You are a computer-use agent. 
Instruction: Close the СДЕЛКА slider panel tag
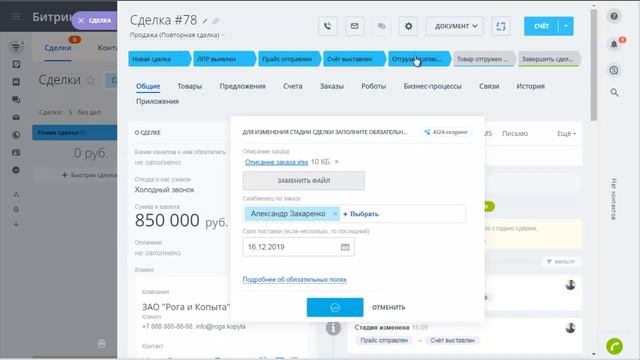(x=81, y=20)
